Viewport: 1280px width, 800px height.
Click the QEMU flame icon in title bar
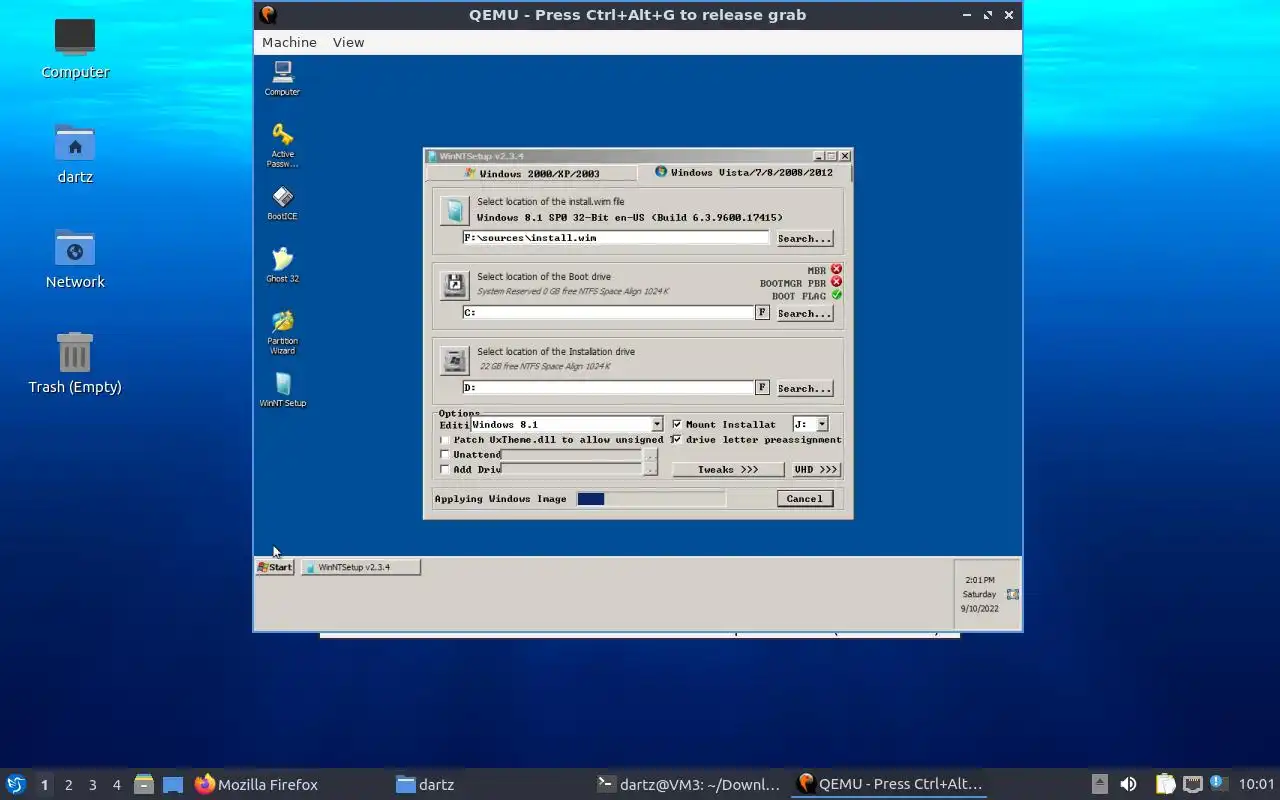267,15
